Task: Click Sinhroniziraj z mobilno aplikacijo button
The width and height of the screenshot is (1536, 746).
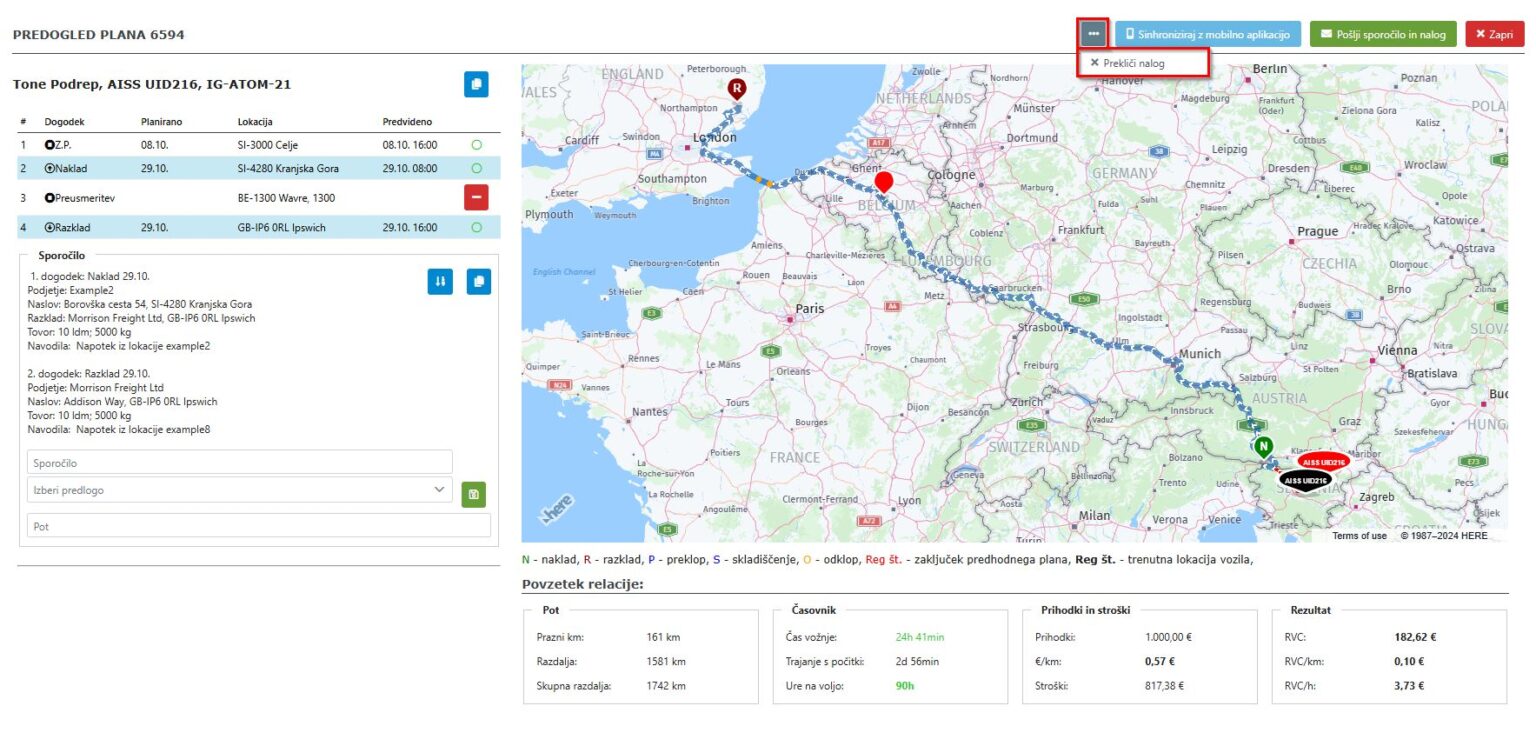Action: click(x=1208, y=34)
